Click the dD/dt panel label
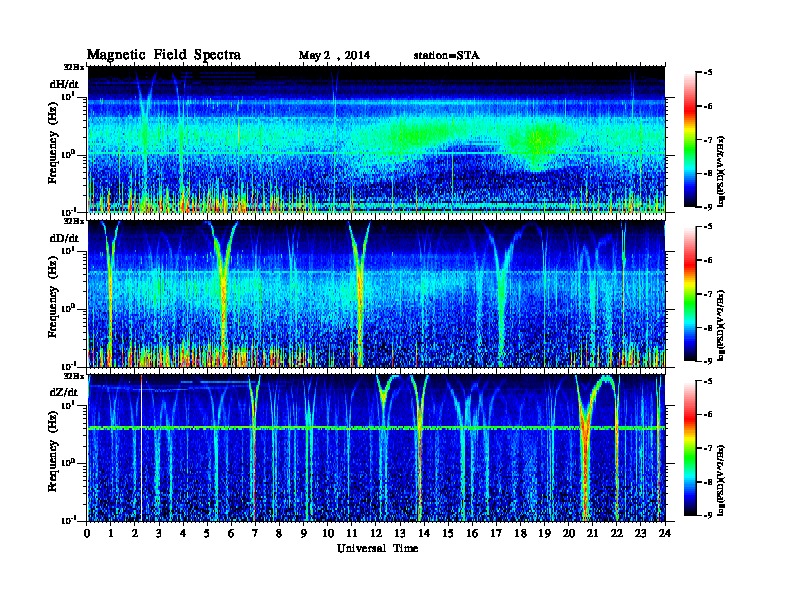Viewport: 792px width, 612px height. coord(64,237)
